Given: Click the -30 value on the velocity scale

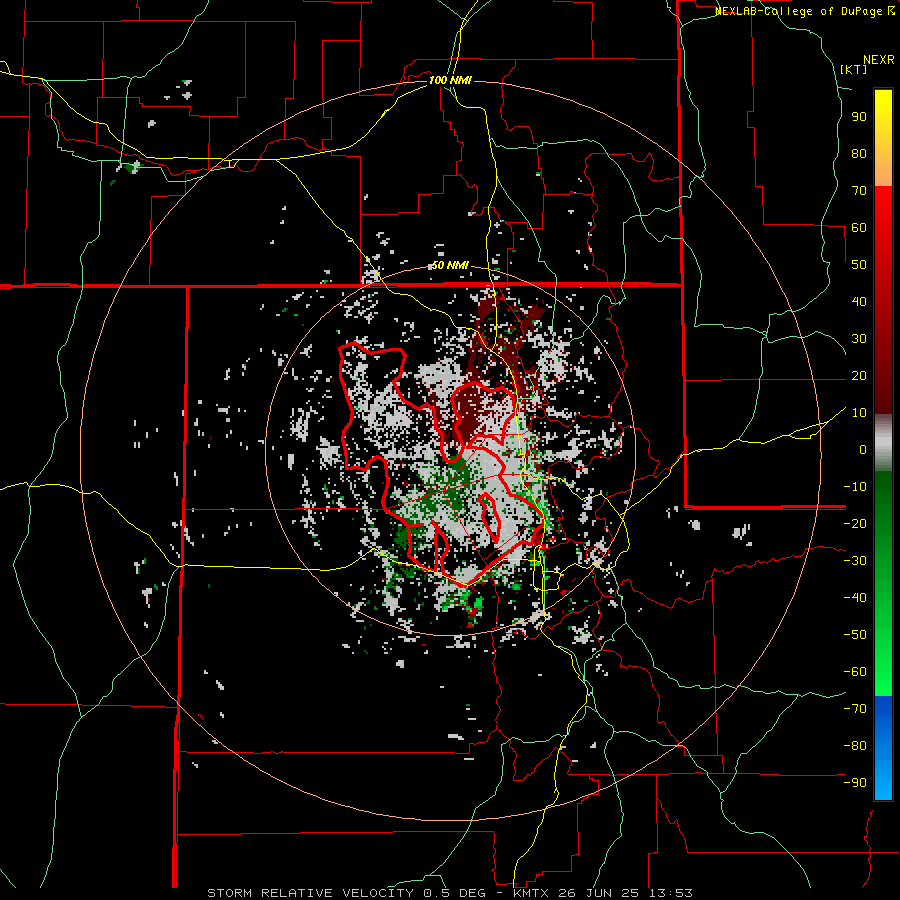Looking at the screenshot, I should pos(855,561).
